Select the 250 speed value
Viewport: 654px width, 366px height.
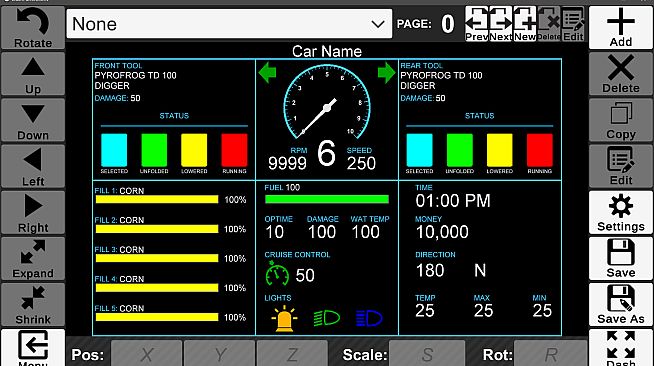coord(361,163)
